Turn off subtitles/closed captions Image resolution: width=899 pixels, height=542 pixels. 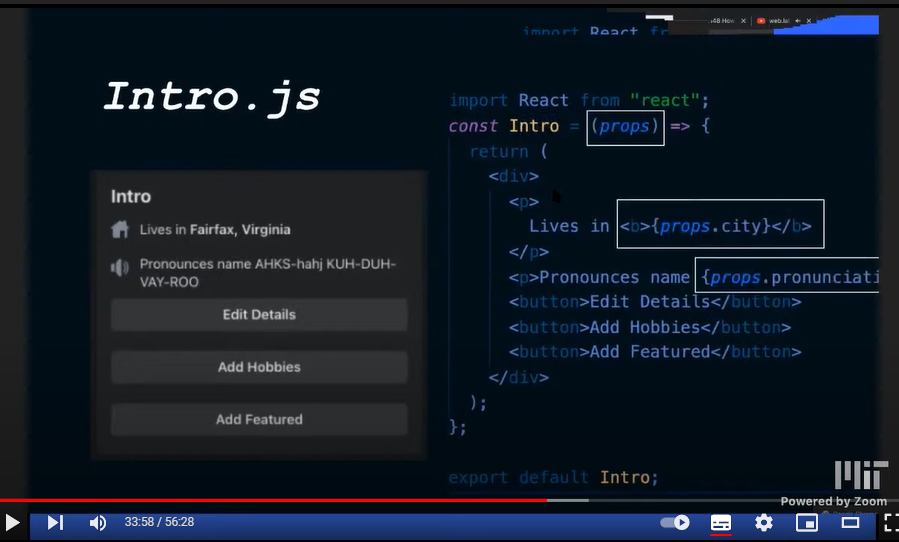tap(721, 522)
